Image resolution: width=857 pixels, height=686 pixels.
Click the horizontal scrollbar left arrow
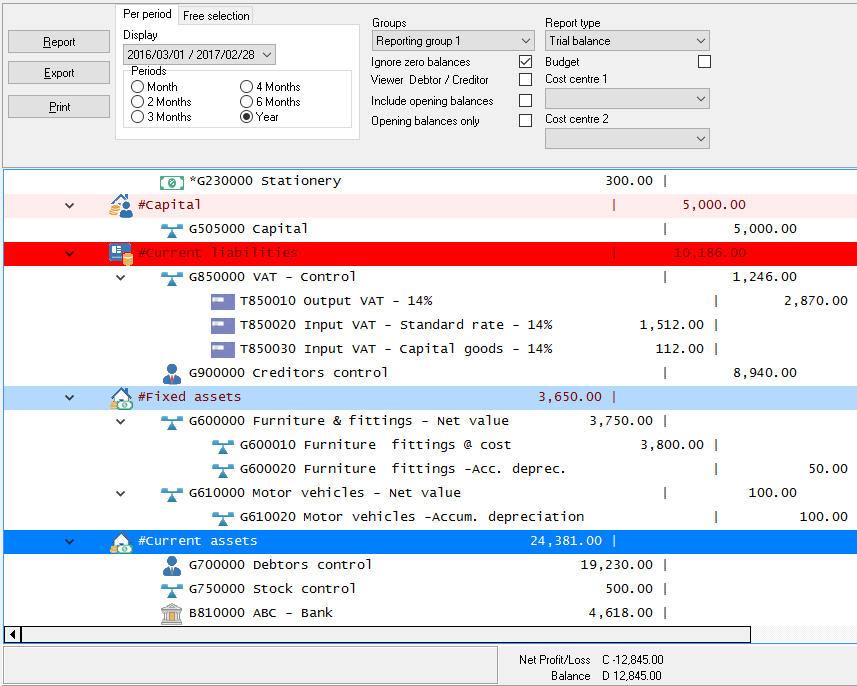point(13,634)
